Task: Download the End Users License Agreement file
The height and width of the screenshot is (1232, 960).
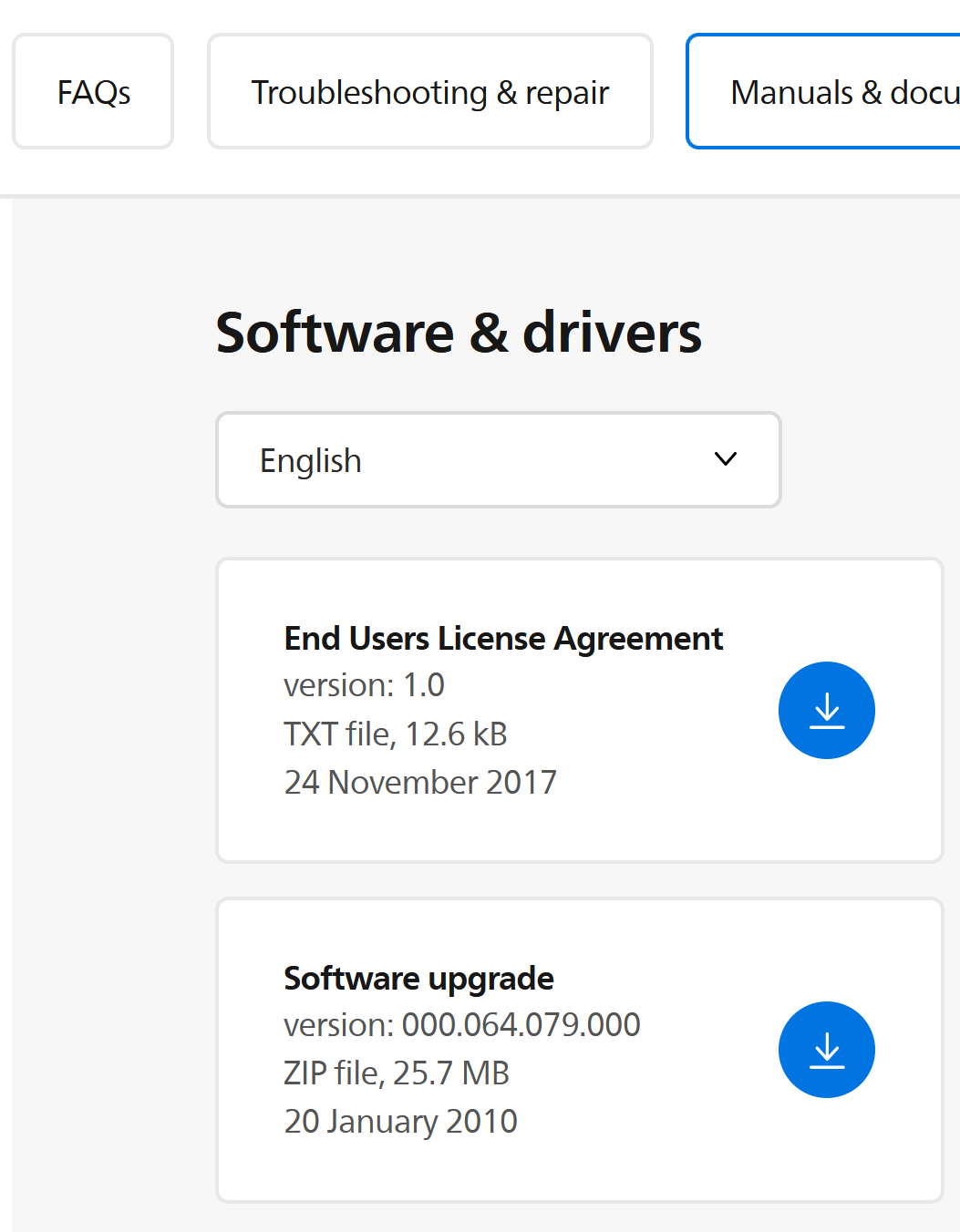Action: pyautogui.click(x=826, y=710)
